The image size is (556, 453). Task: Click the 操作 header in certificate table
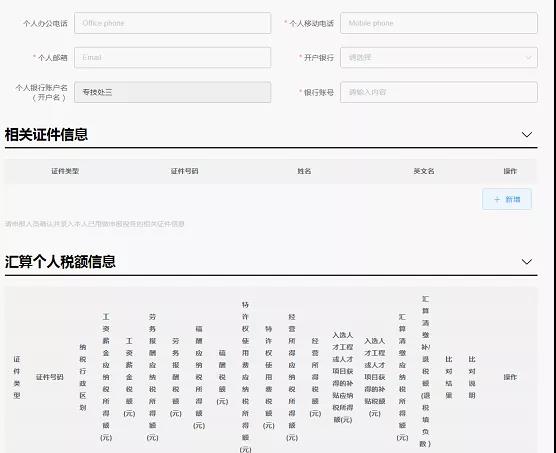click(x=510, y=171)
